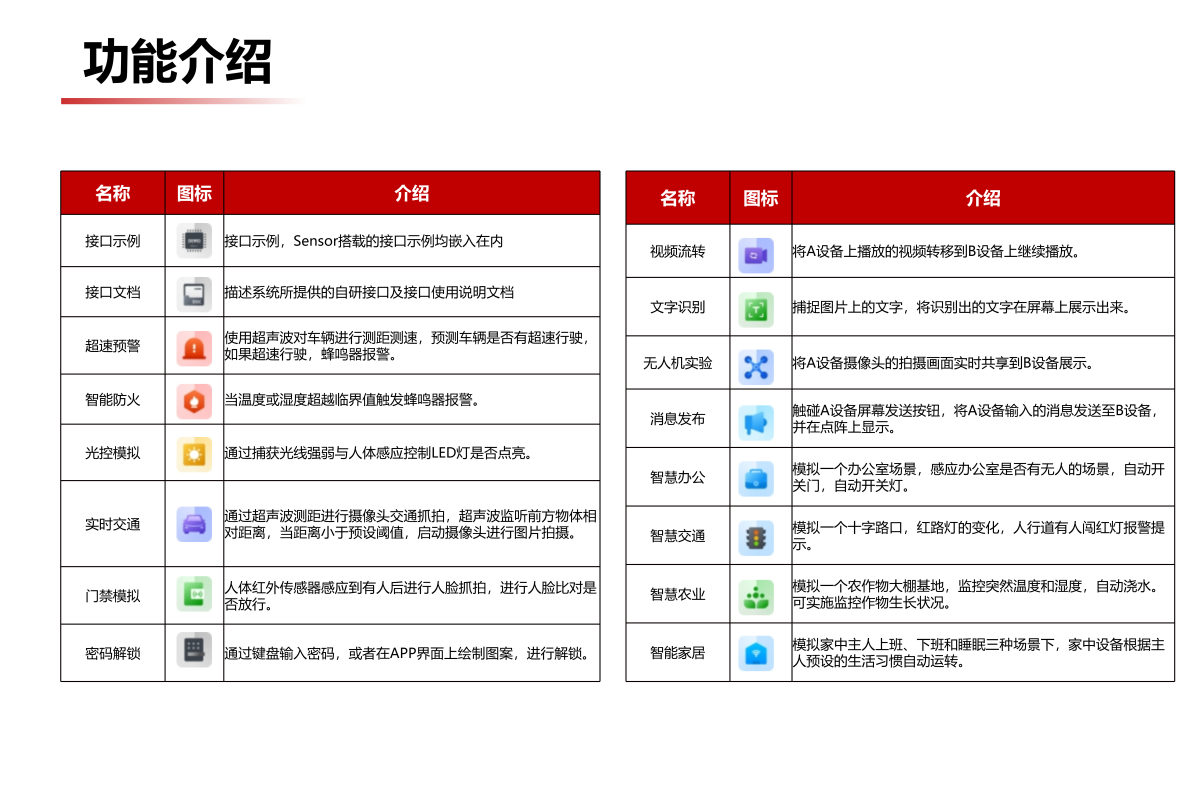Select the 无人机实验 drone icon
This screenshot has width=1200, height=800.
coord(757,364)
